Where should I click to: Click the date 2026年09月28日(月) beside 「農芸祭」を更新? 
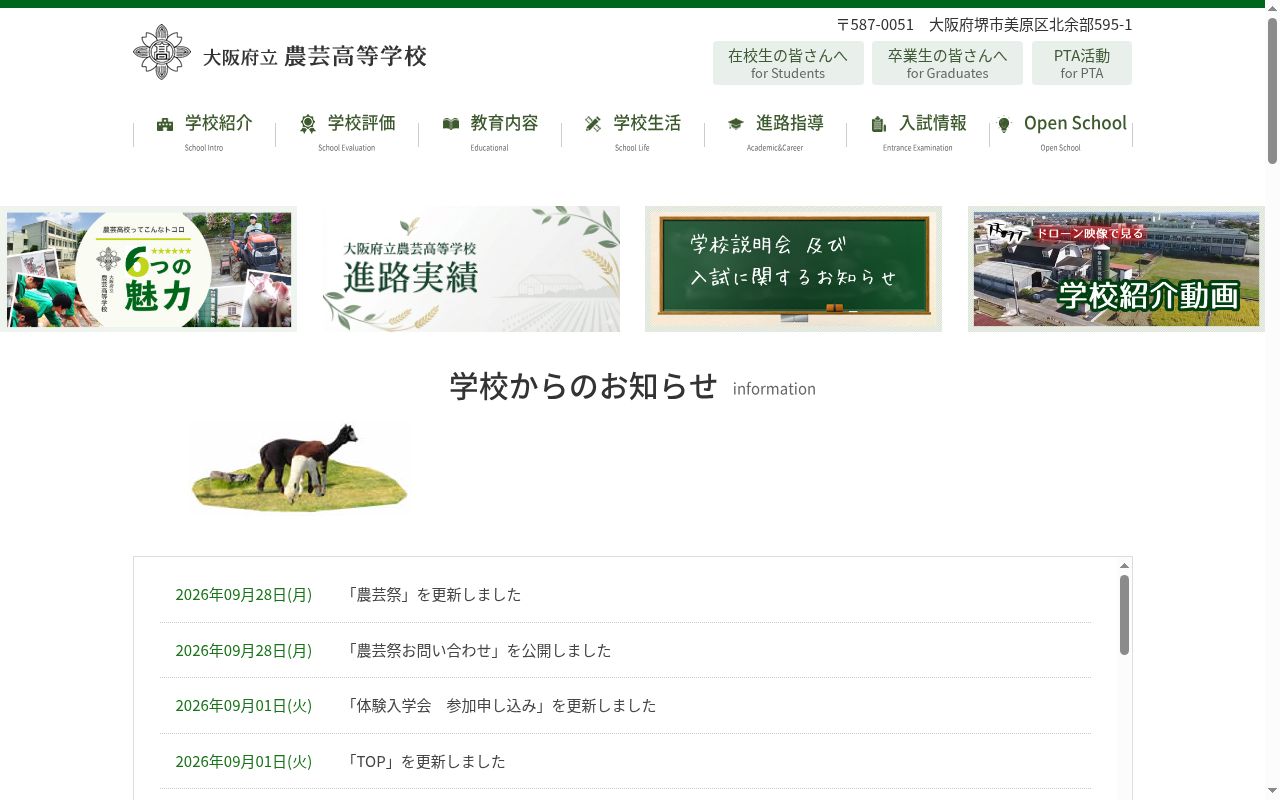[x=244, y=594]
